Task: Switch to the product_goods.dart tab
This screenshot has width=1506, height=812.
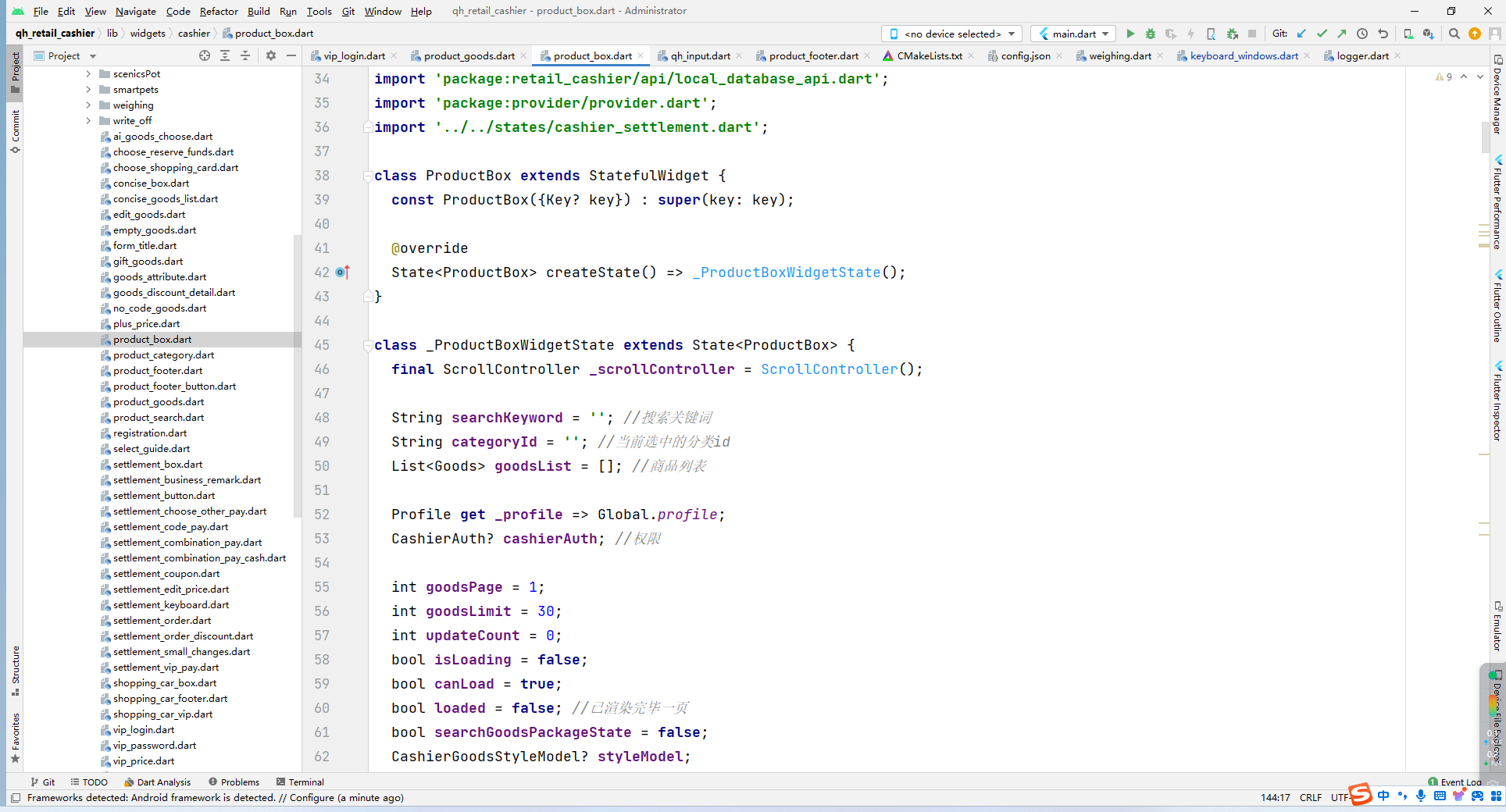Action: coord(469,55)
